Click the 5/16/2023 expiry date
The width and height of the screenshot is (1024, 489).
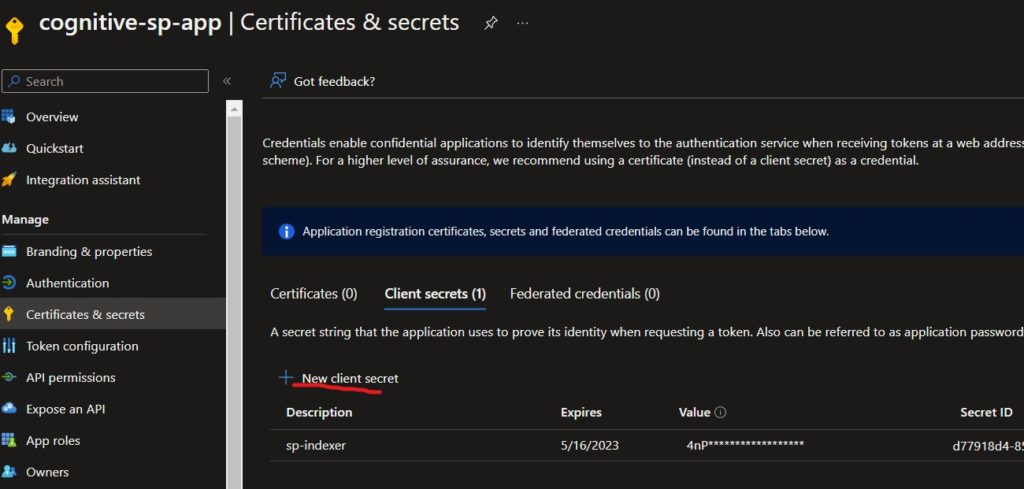pos(590,446)
